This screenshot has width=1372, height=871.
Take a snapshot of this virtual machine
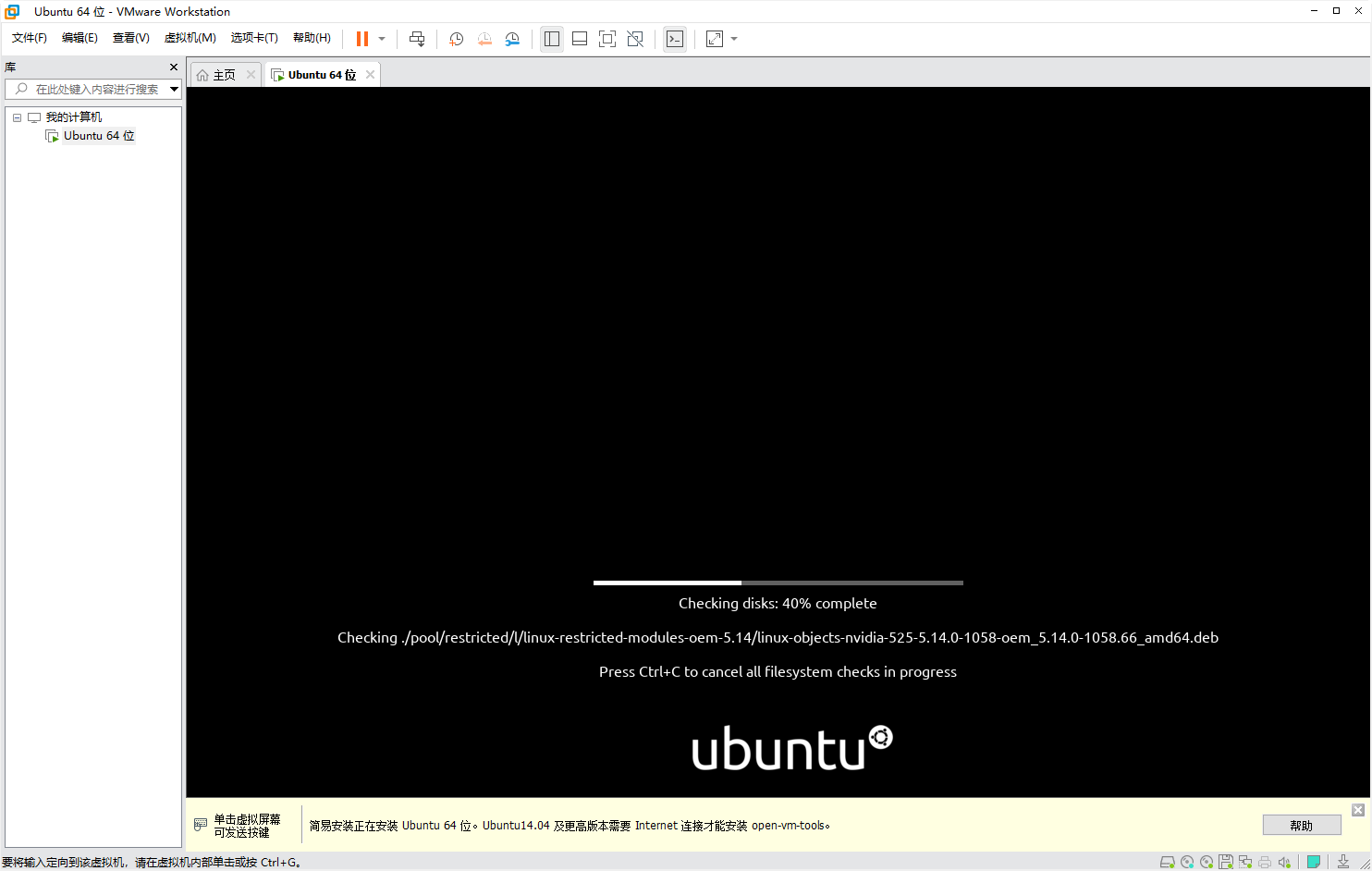click(x=456, y=39)
